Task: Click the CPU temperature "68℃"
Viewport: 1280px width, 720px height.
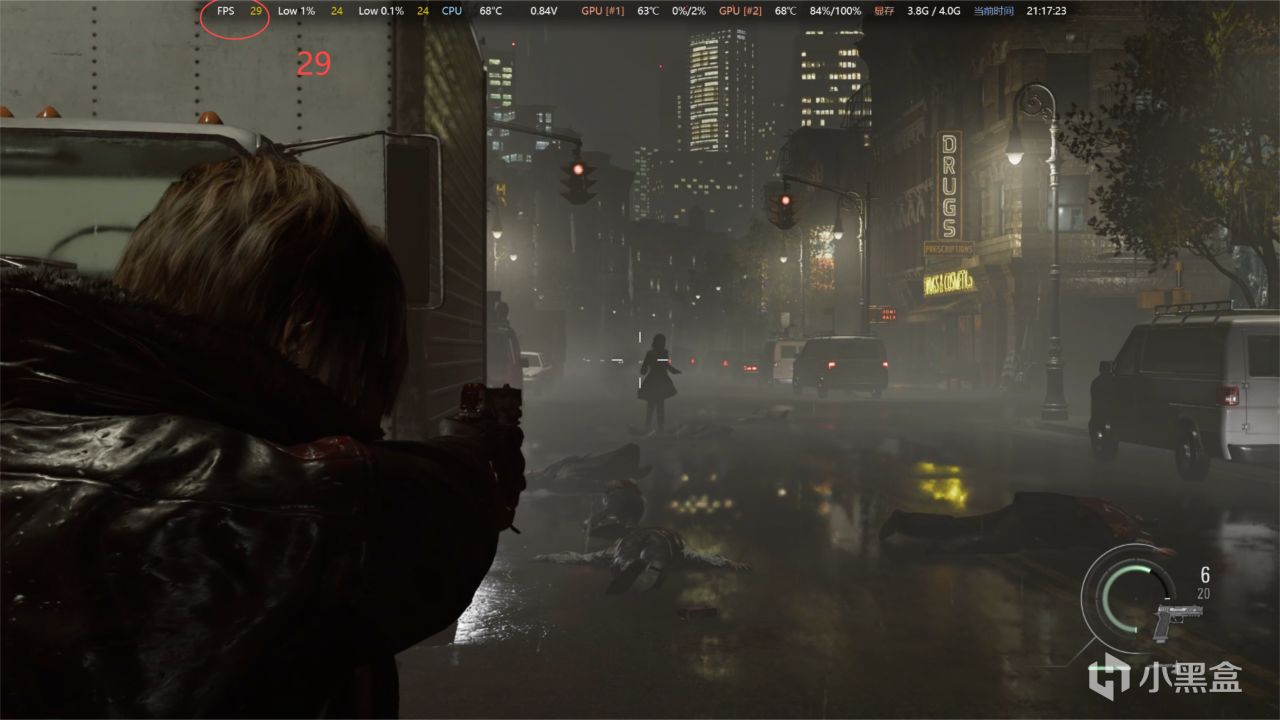Action: (491, 11)
